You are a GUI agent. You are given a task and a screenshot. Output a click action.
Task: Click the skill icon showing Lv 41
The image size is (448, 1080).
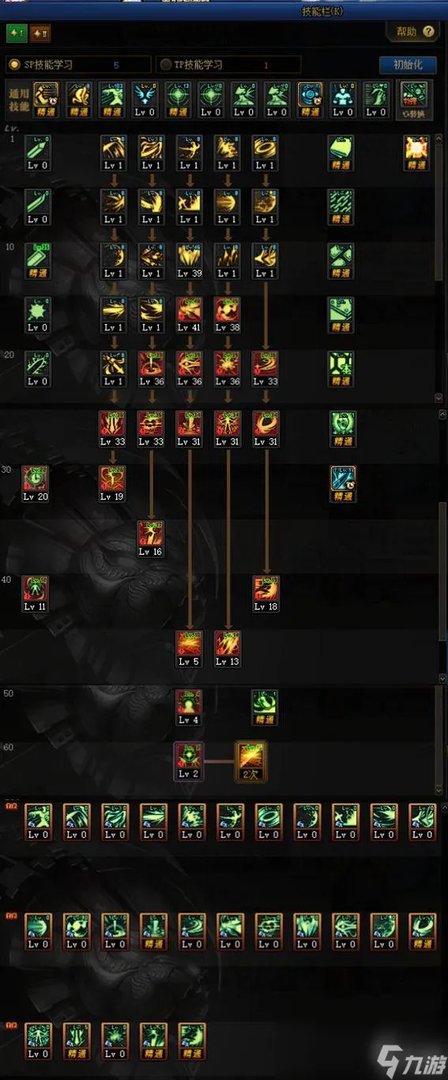(x=189, y=311)
